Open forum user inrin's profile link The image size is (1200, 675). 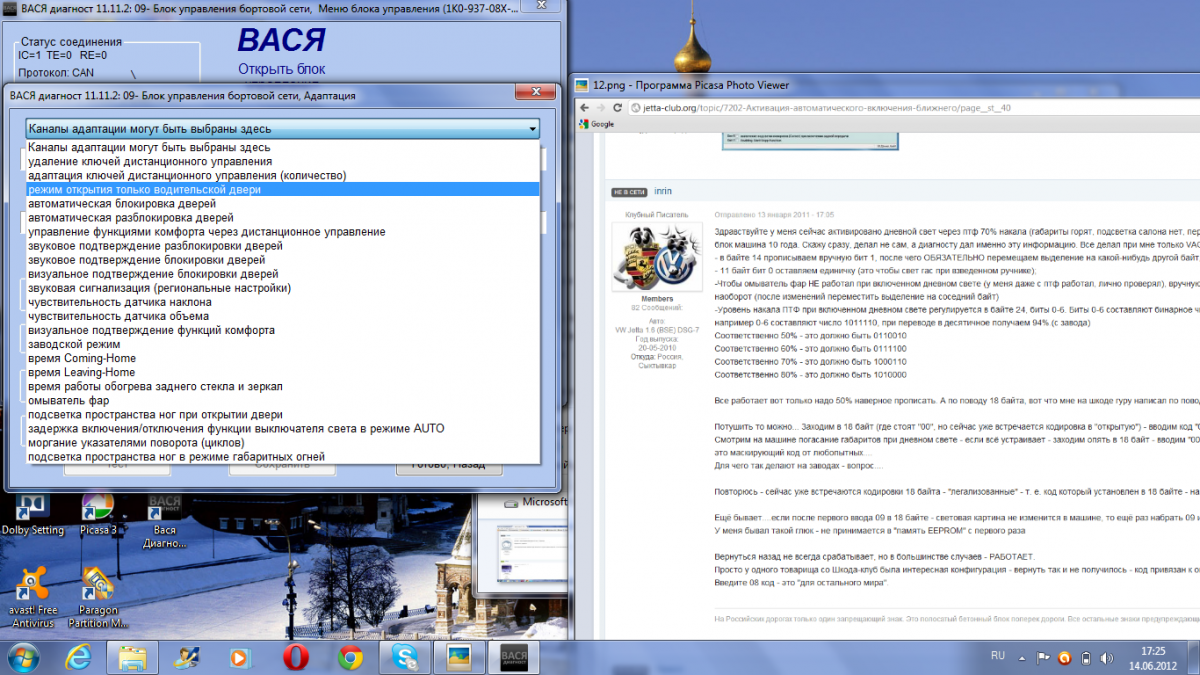(x=663, y=190)
